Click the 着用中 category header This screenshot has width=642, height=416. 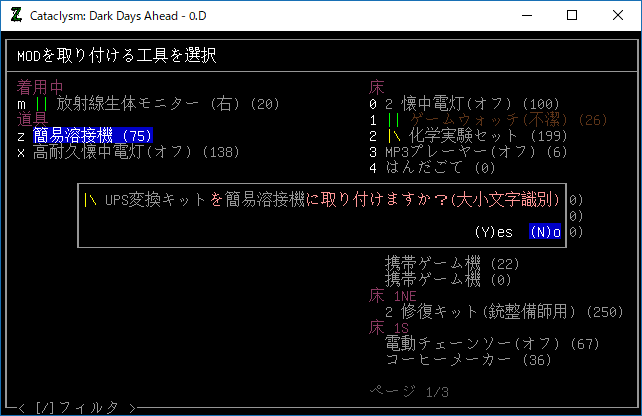39,87
